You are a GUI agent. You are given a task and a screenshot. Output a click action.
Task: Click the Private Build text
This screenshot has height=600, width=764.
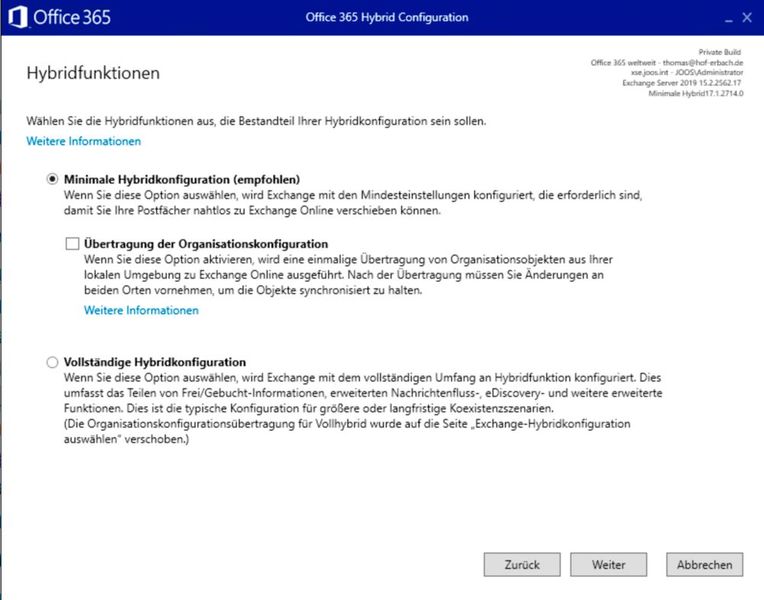[720, 52]
